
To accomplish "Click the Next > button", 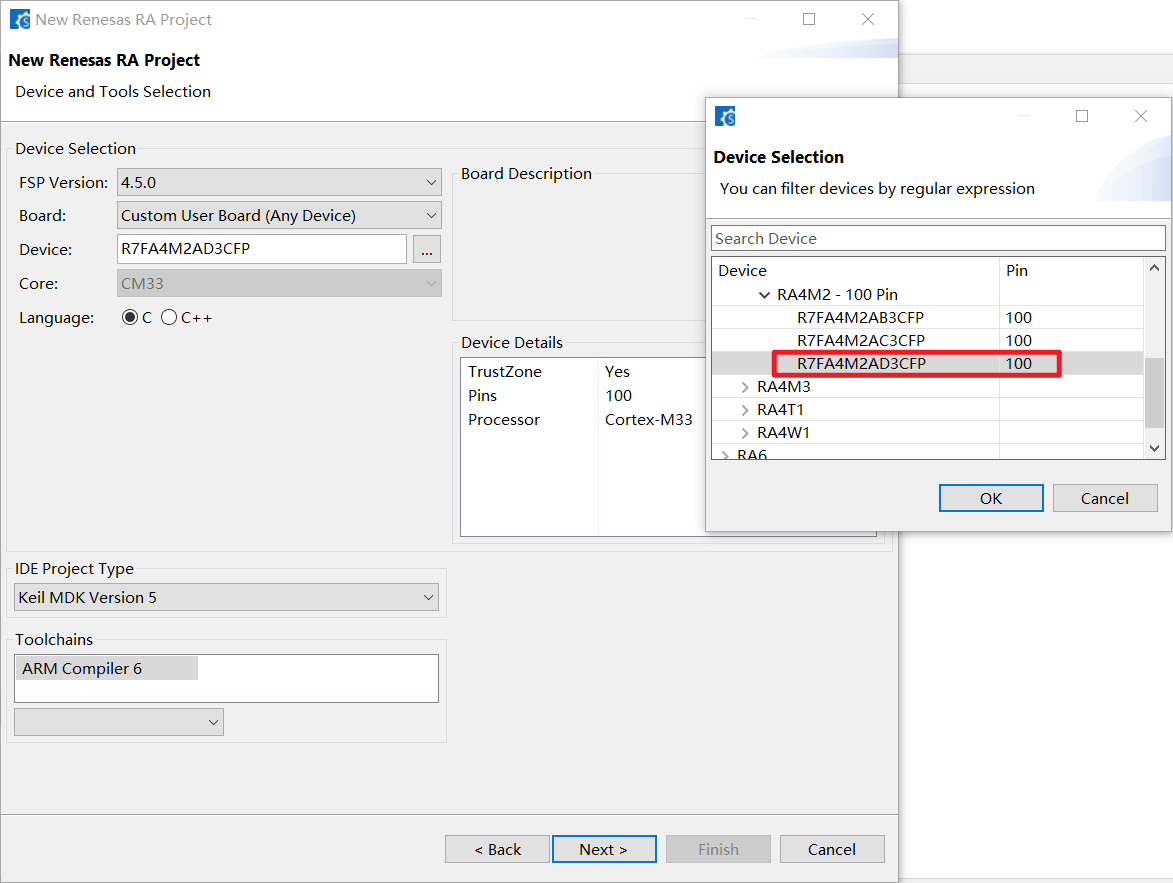I will coord(604,849).
